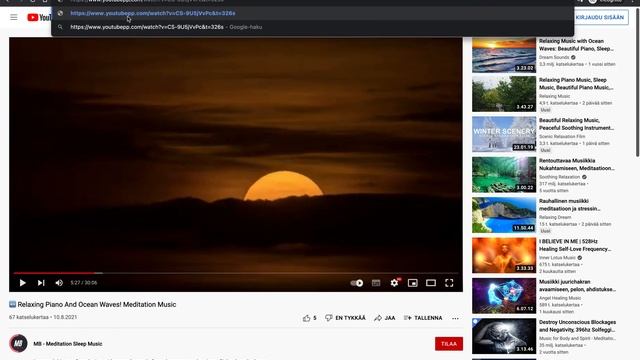Open Musiikki juurichakran avaamiseen thumbnail
This screenshot has width=640, height=360.
(504, 296)
